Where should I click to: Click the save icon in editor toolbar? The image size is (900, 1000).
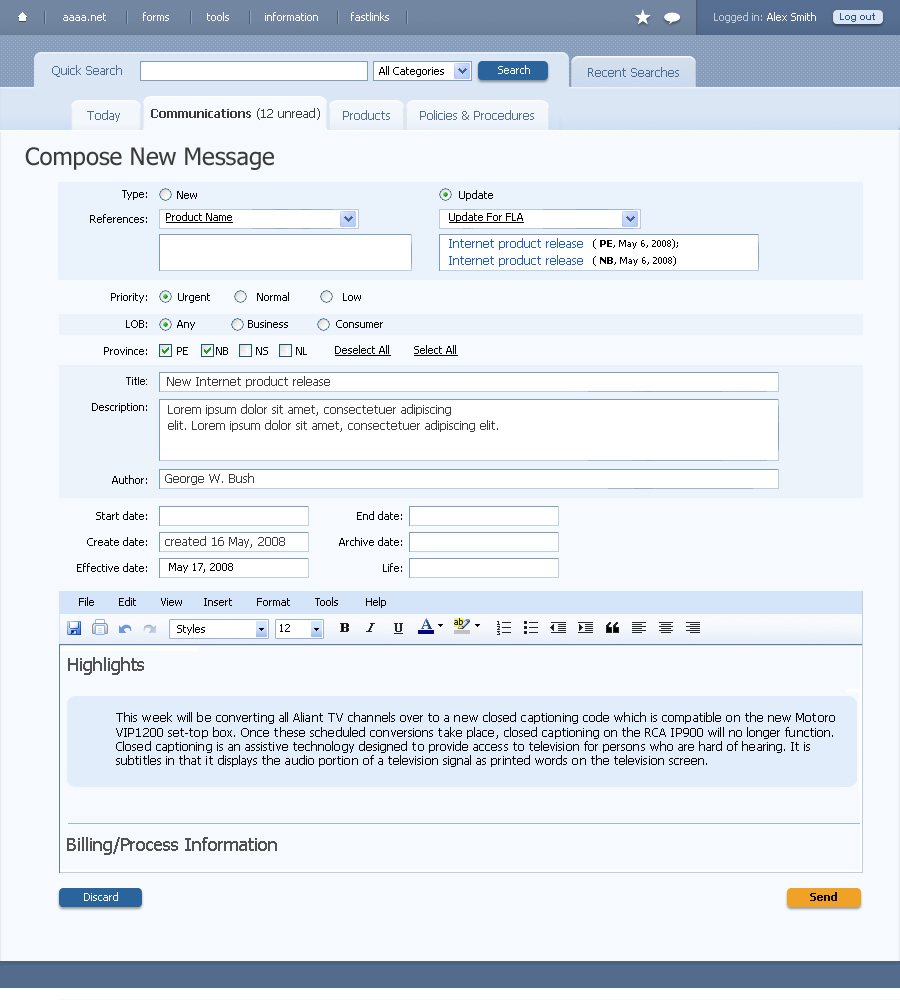coord(74,628)
